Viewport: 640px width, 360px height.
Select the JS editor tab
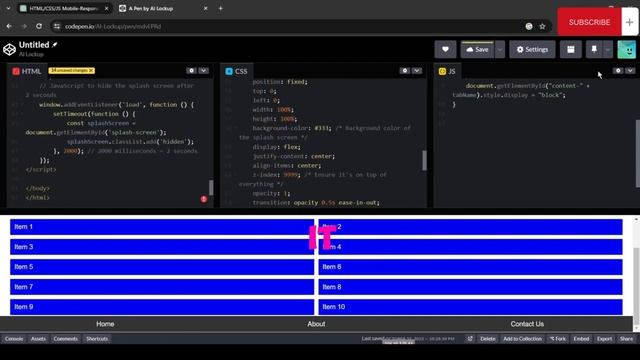tap(447, 71)
